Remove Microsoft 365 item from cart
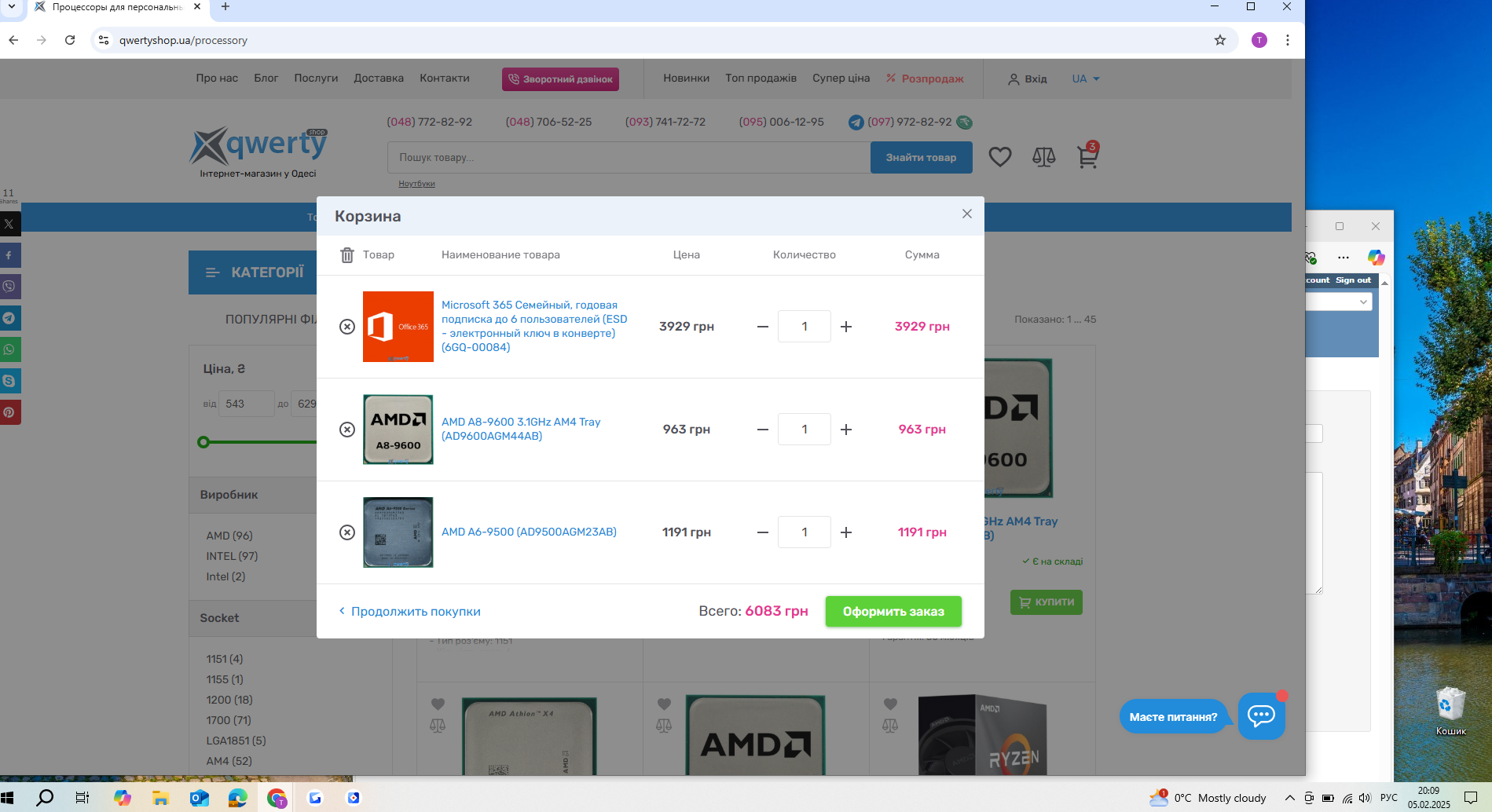The width and height of the screenshot is (1492, 812). coord(347,327)
